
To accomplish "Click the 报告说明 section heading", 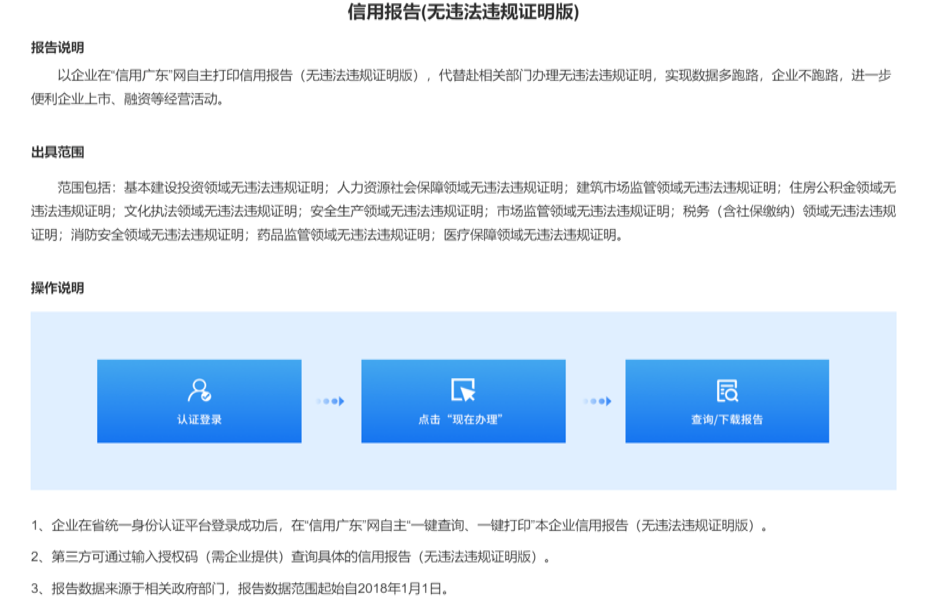I will (57, 49).
